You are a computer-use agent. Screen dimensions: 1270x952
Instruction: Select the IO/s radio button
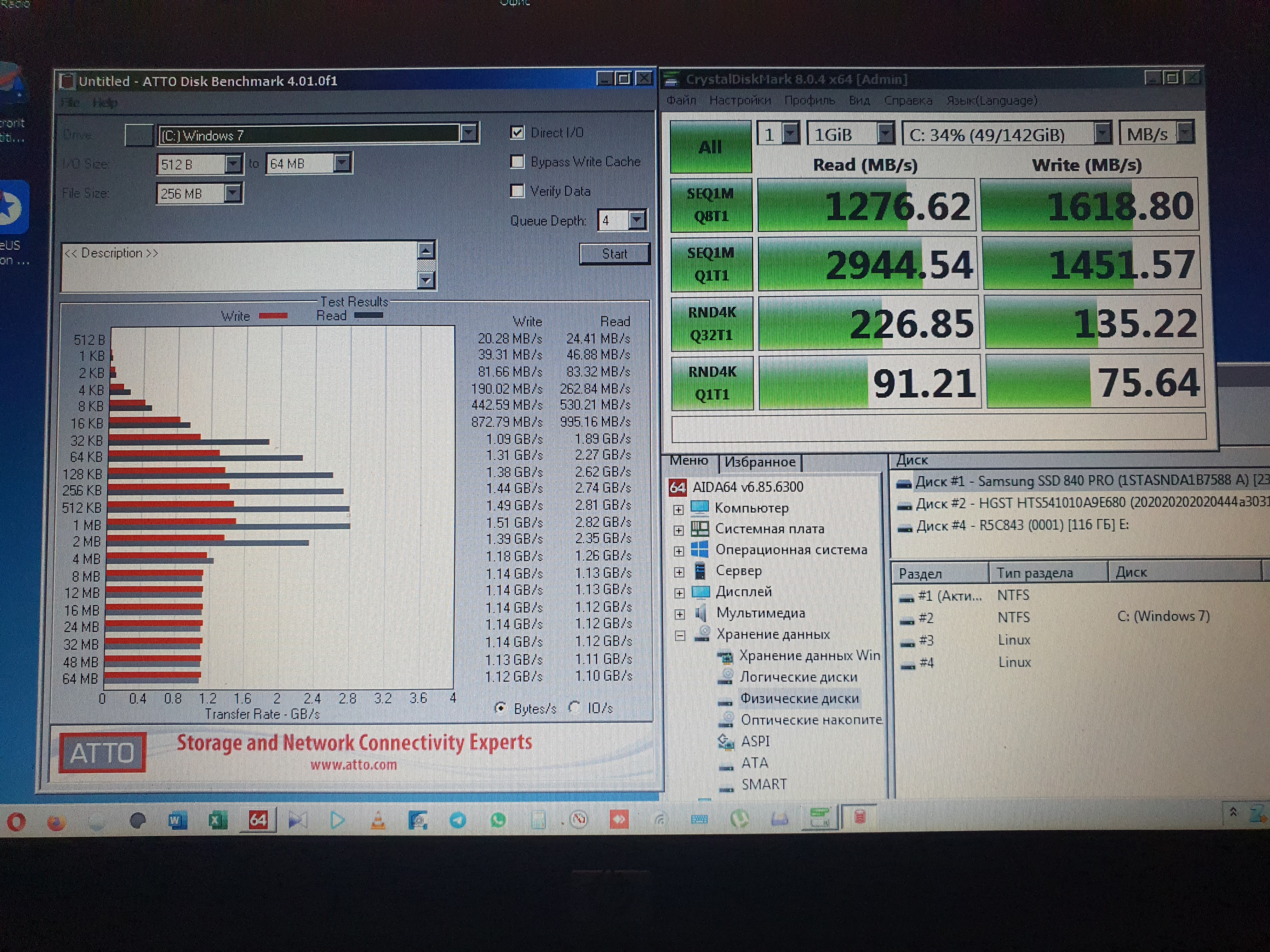tap(574, 707)
